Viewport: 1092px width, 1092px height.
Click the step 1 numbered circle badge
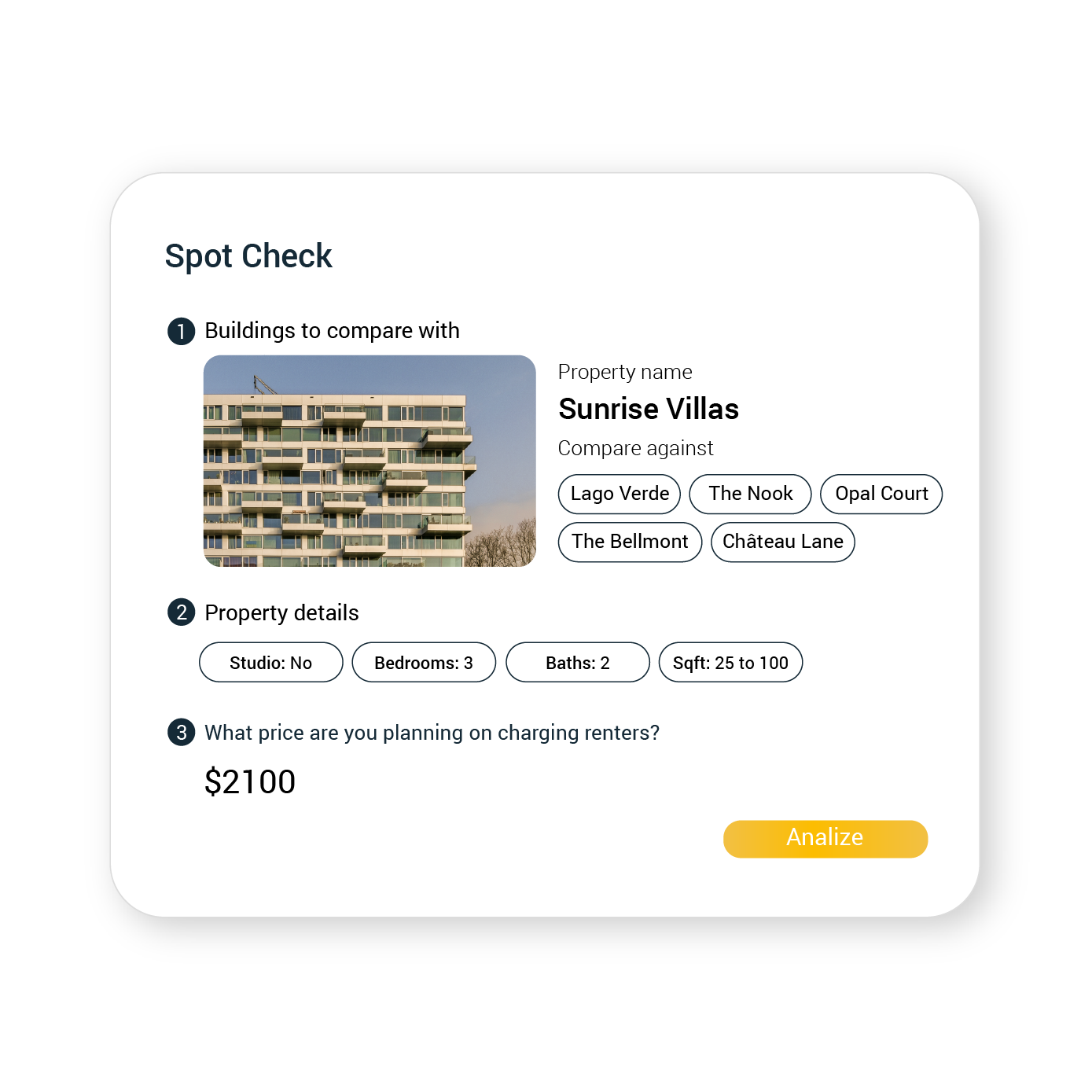point(182,331)
